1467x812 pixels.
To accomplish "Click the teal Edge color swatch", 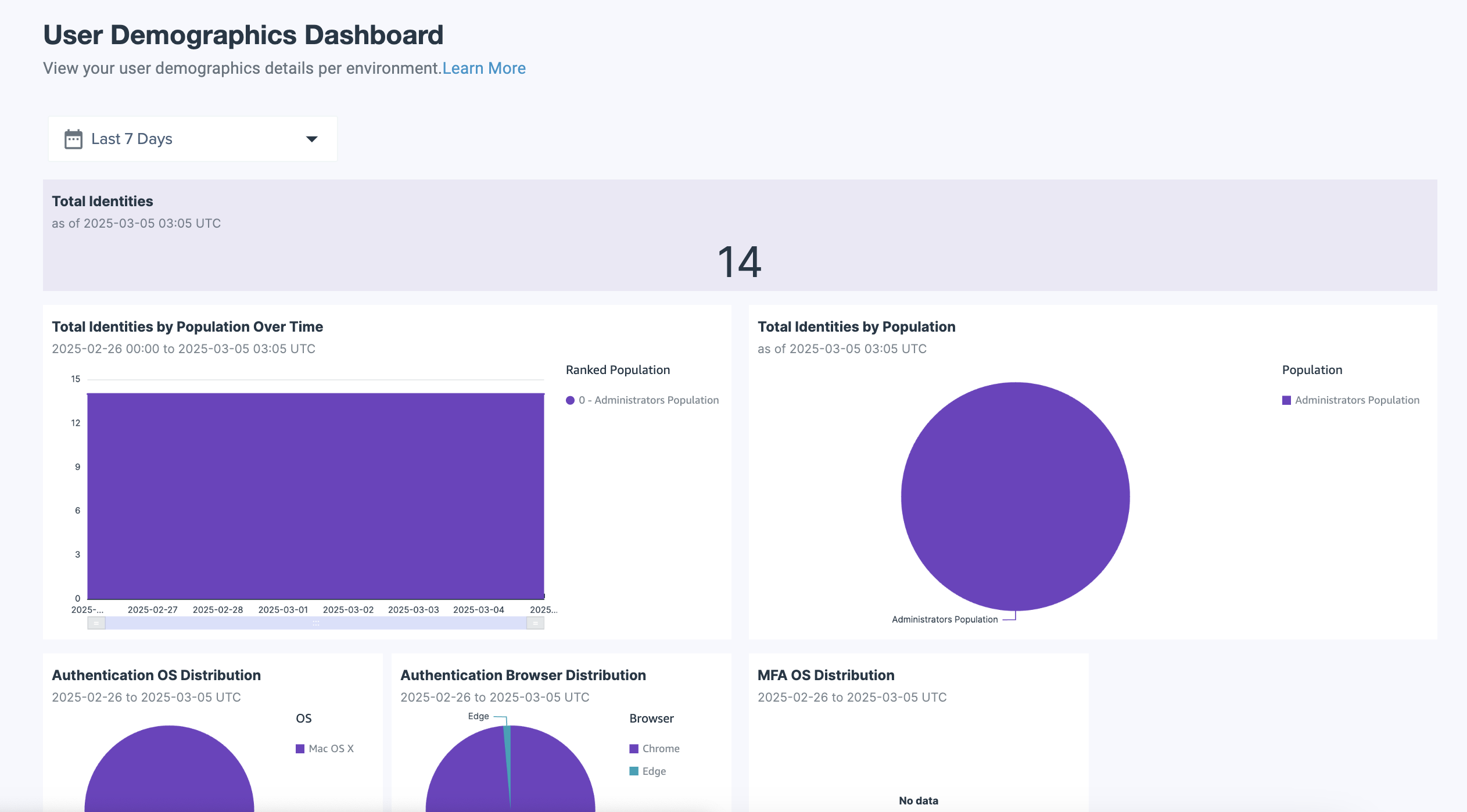I will (634, 771).
